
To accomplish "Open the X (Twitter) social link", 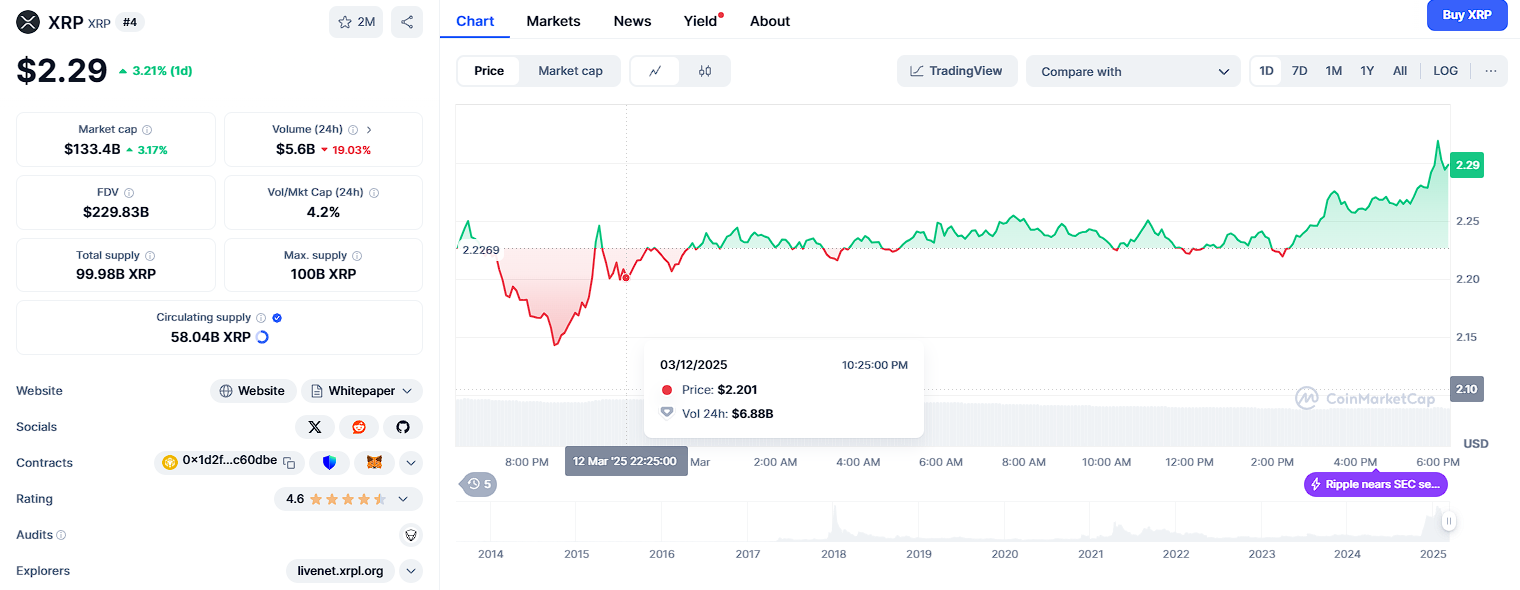I will [x=315, y=427].
